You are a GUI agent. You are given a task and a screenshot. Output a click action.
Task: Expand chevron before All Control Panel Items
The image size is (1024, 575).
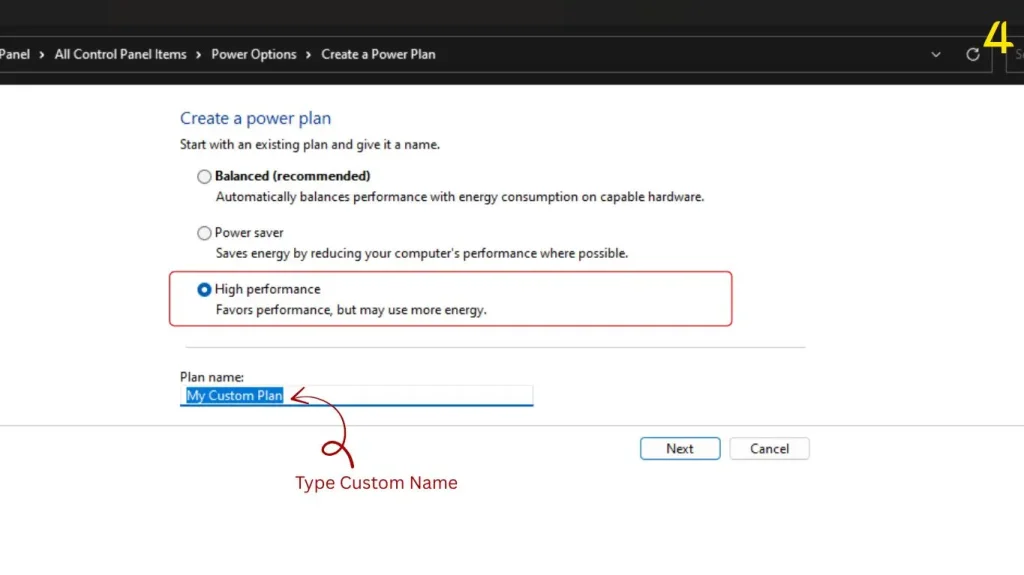43,55
